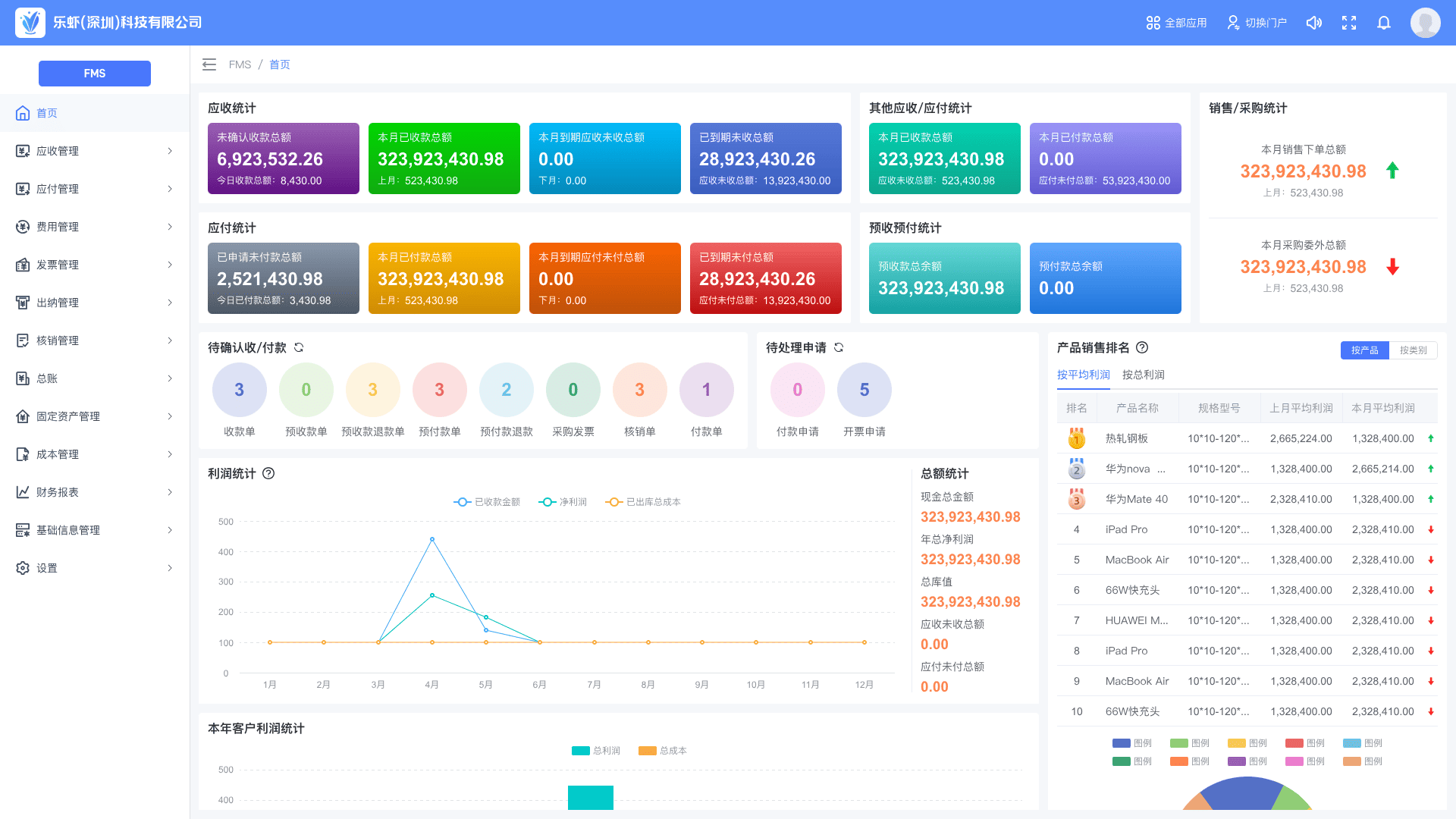Click help icon beside 利润统计
Viewport: 1456px width, 819px height.
(268, 473)
